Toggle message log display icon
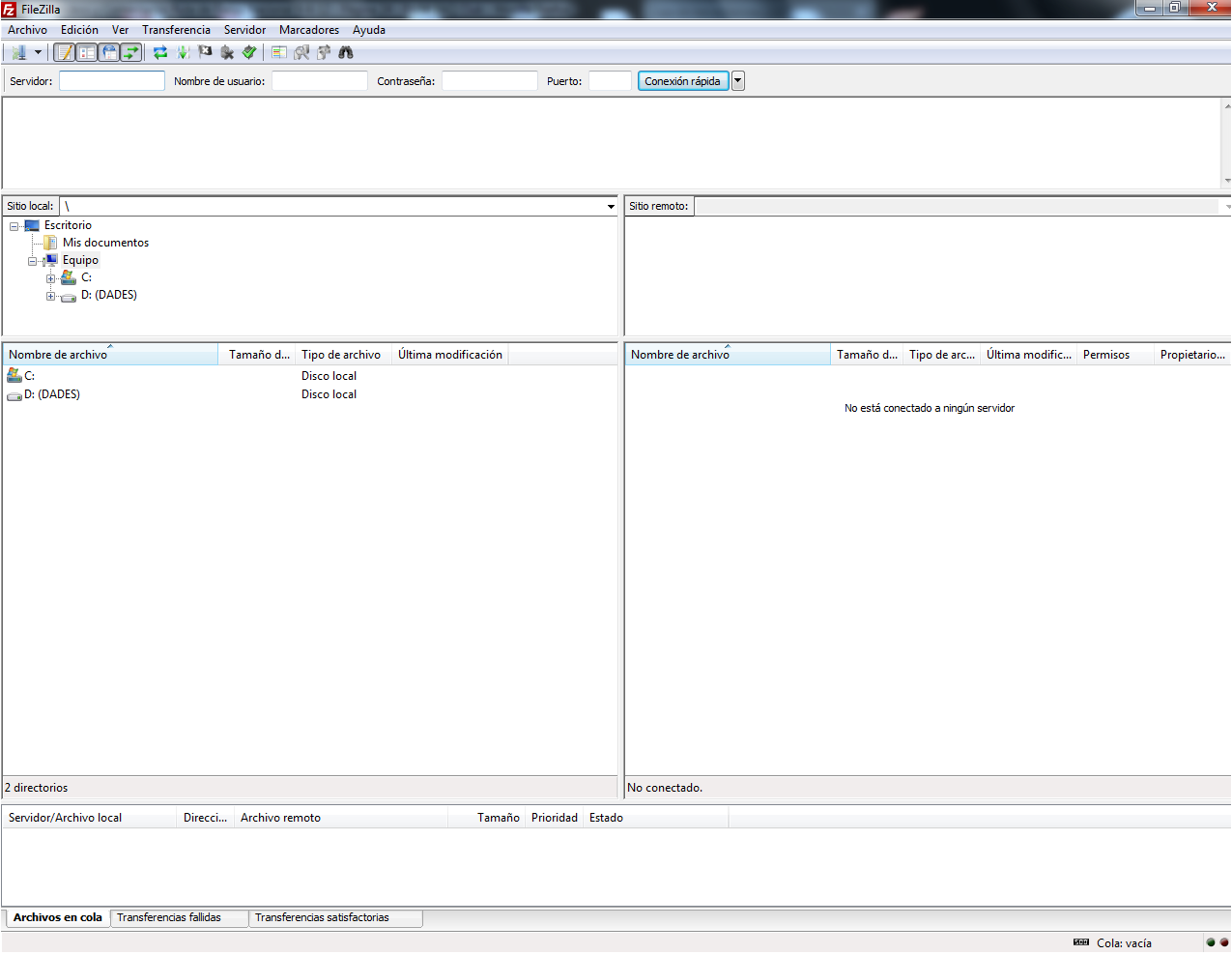 pyautogui.click(x=65, y=52)
